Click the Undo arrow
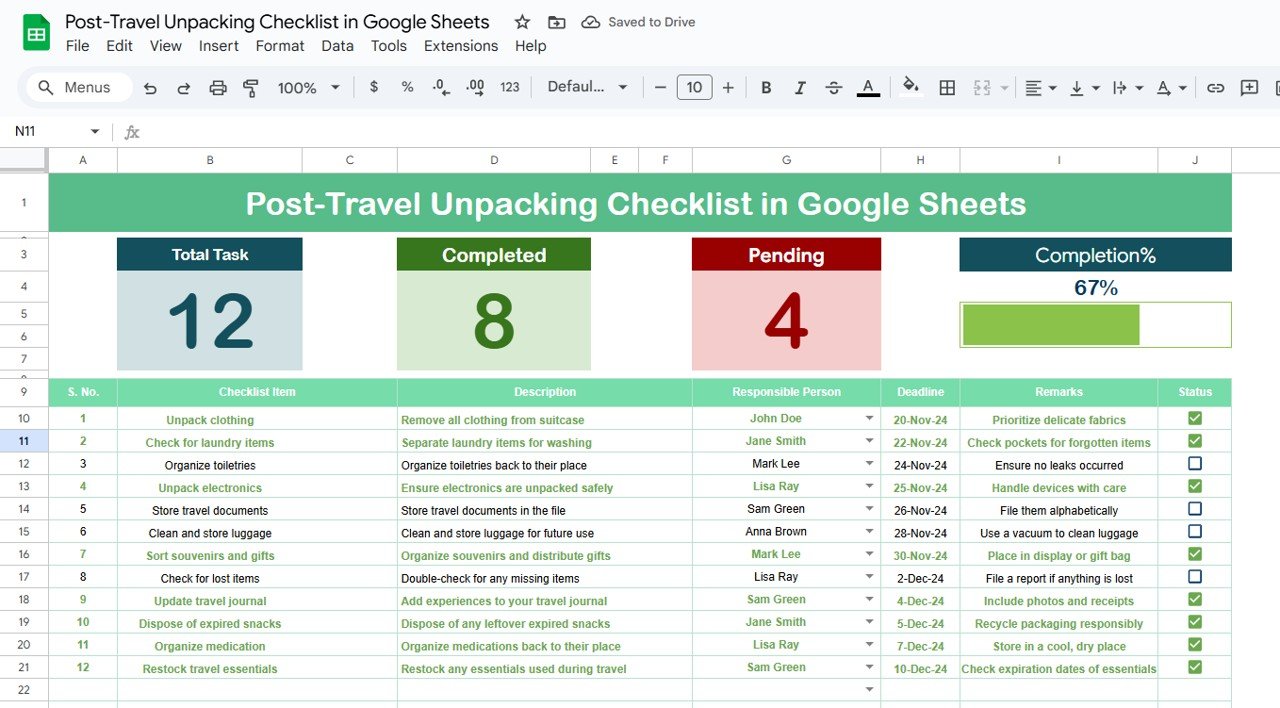 150,88
